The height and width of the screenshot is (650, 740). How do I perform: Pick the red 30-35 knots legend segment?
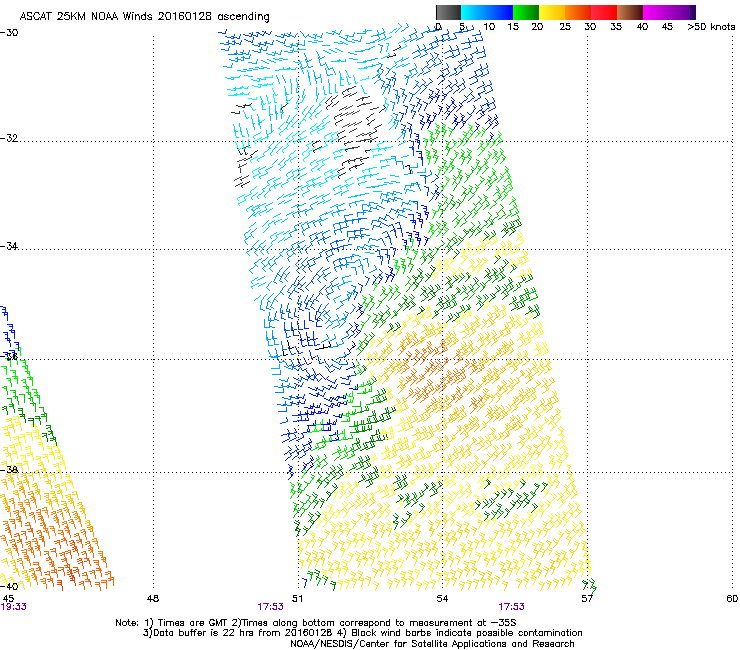pos(604,12)
